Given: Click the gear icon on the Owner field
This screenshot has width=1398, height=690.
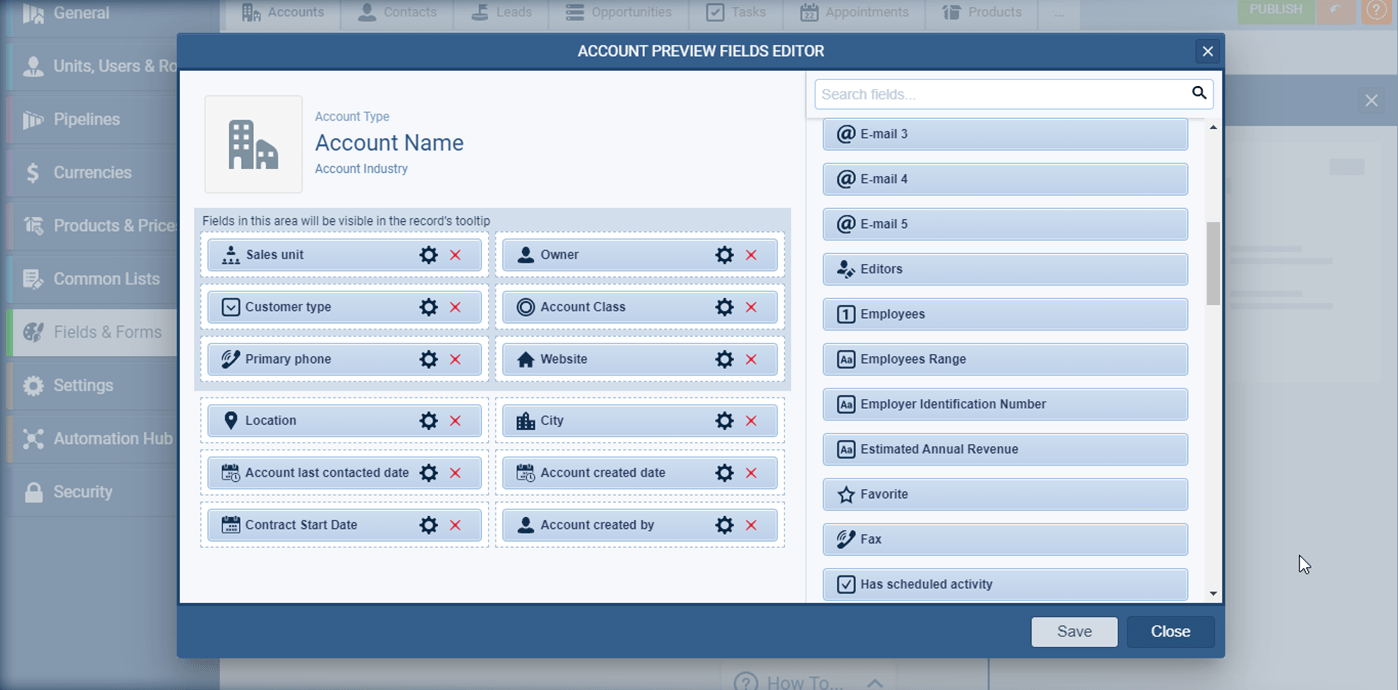Looking at the screenshot, I should (x=724, y=255).
